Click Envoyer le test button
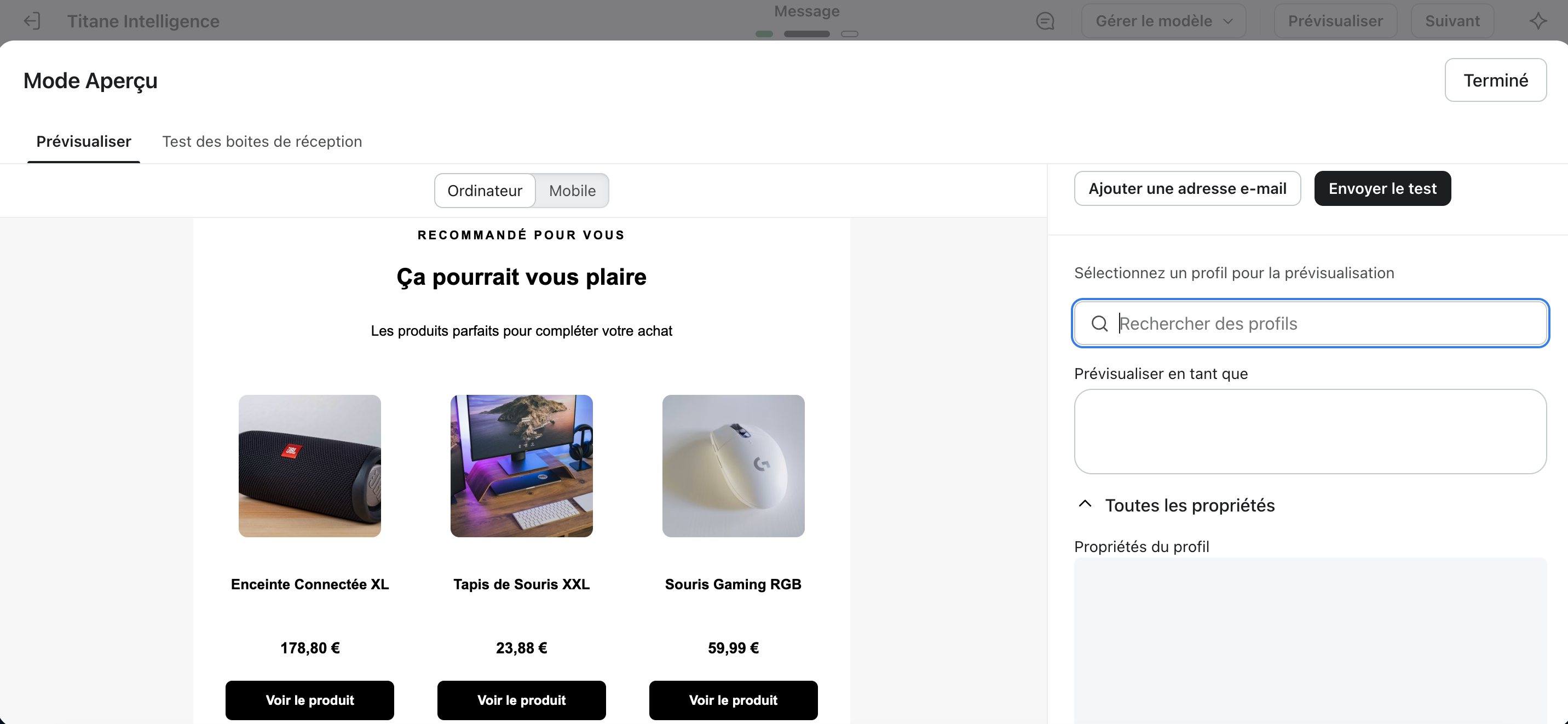This screenshot has width=1568, height=724. [1382, 189]
